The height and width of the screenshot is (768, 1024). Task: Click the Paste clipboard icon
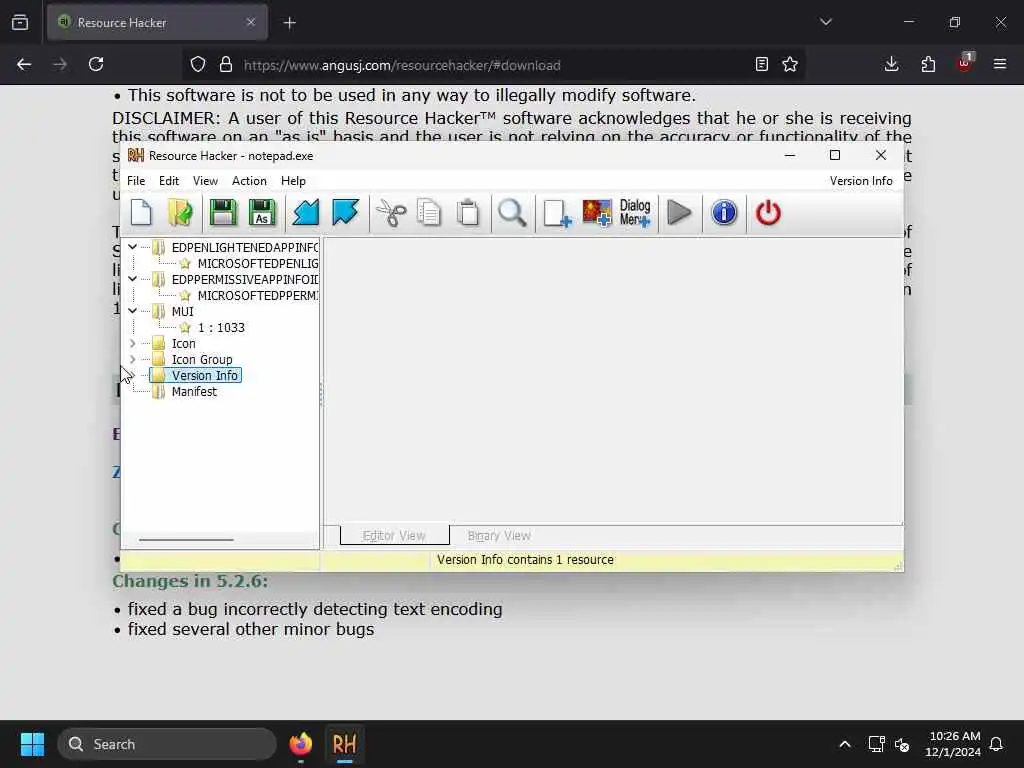[x=468, y=213]
